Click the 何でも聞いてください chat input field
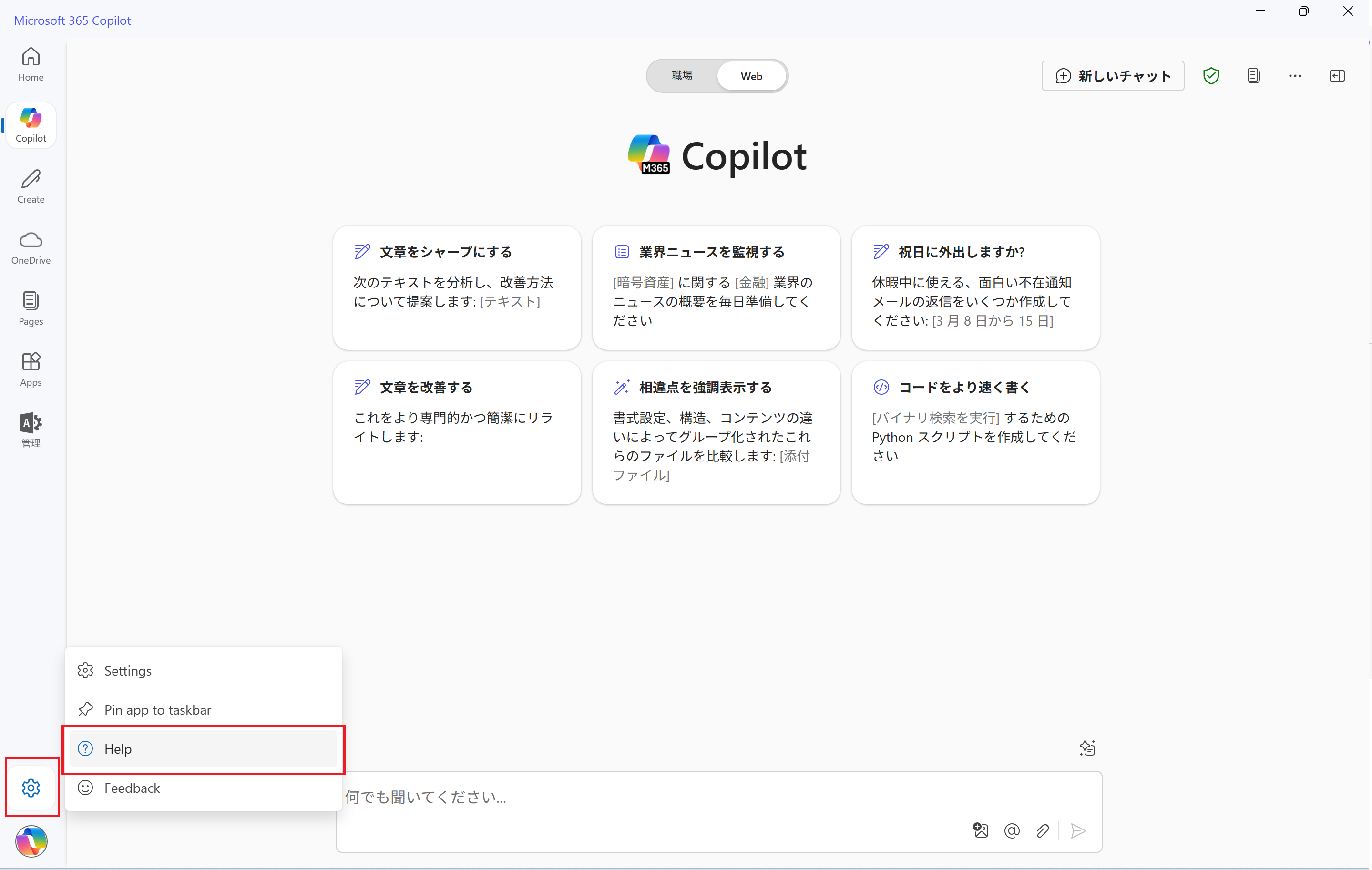This screenshot has height=870, width=1372. tap(655, 797)
